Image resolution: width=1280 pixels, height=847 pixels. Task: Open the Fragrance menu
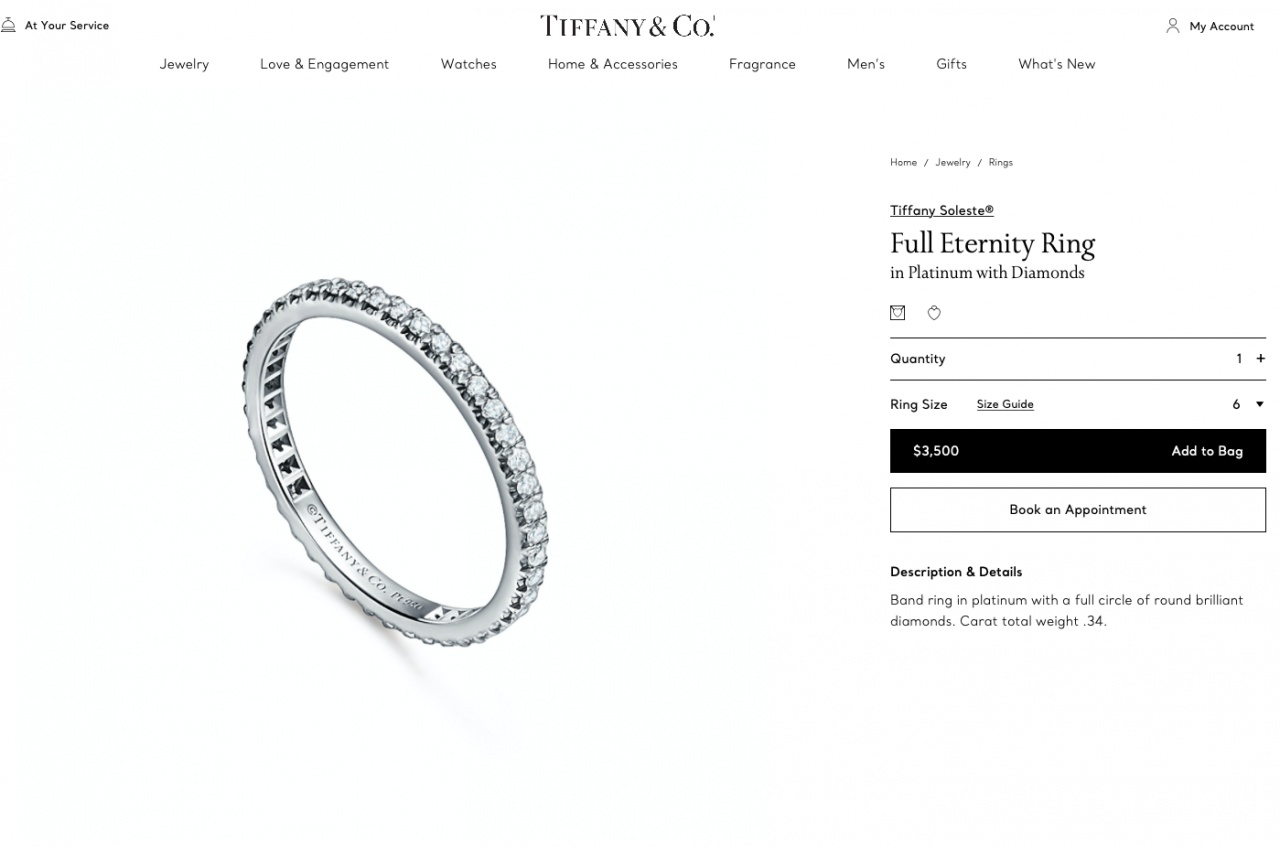(762, 64)
